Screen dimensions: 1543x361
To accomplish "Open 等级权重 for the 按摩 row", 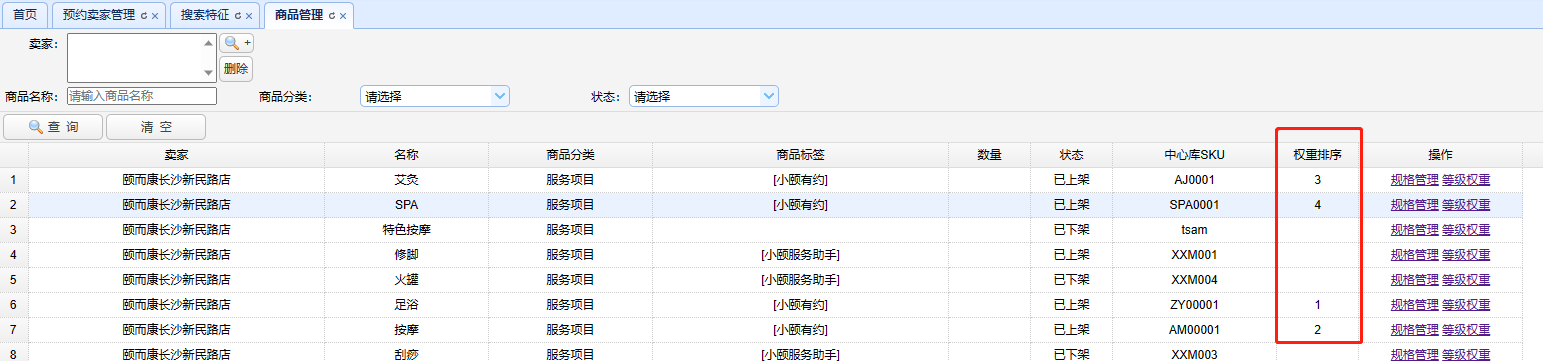I will click(1466, 330).
